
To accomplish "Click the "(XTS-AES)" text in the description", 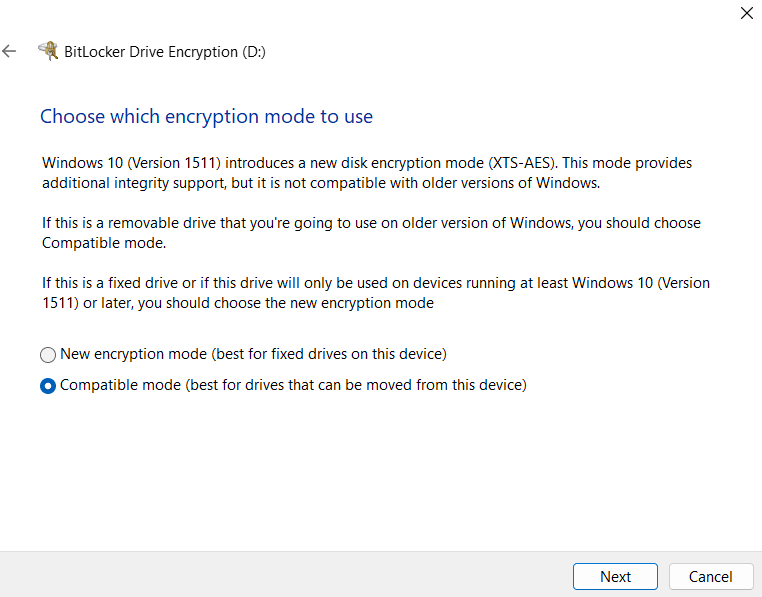I will pos(522,162).
